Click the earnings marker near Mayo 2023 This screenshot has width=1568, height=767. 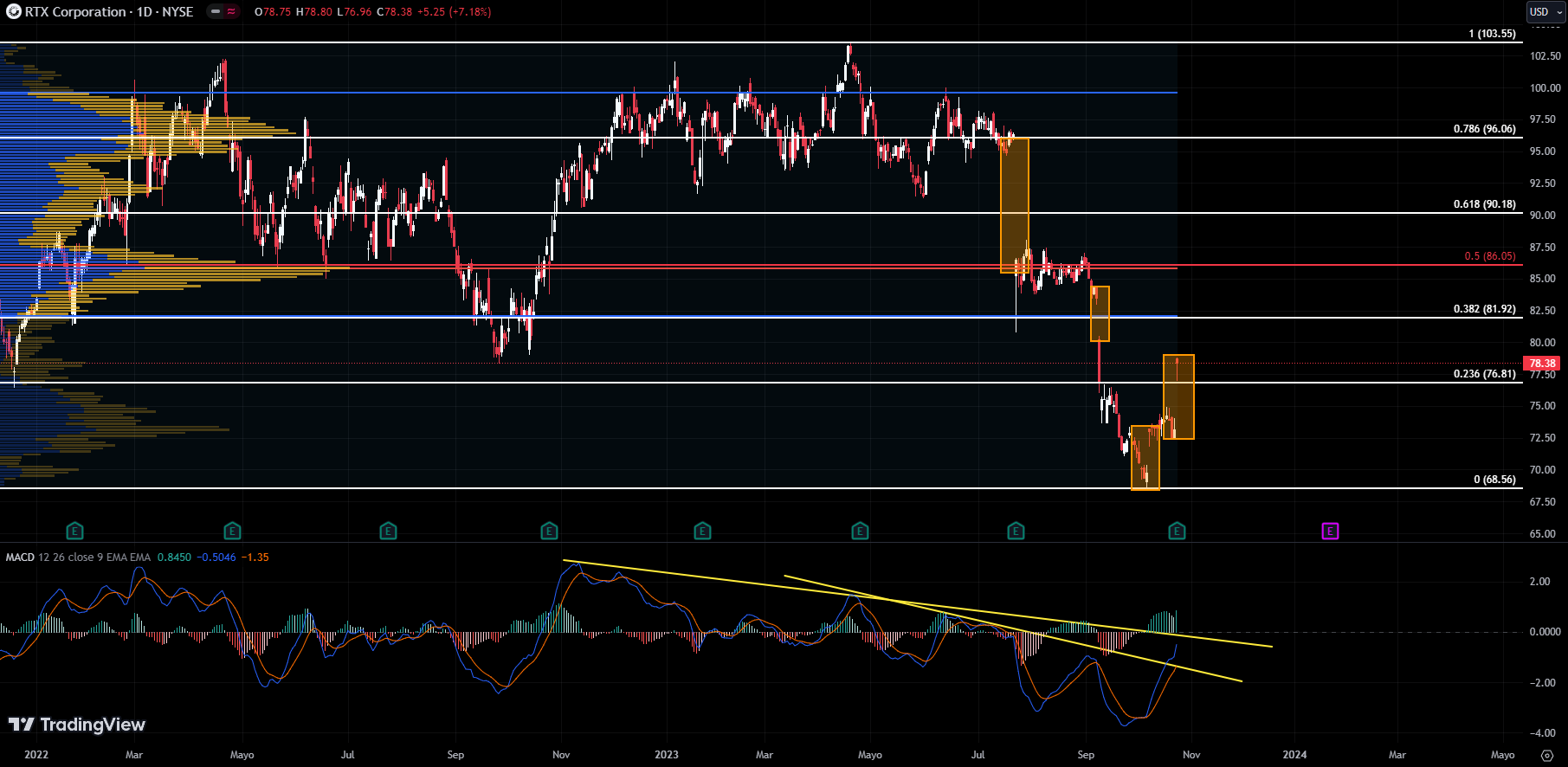tap(860, 531)
